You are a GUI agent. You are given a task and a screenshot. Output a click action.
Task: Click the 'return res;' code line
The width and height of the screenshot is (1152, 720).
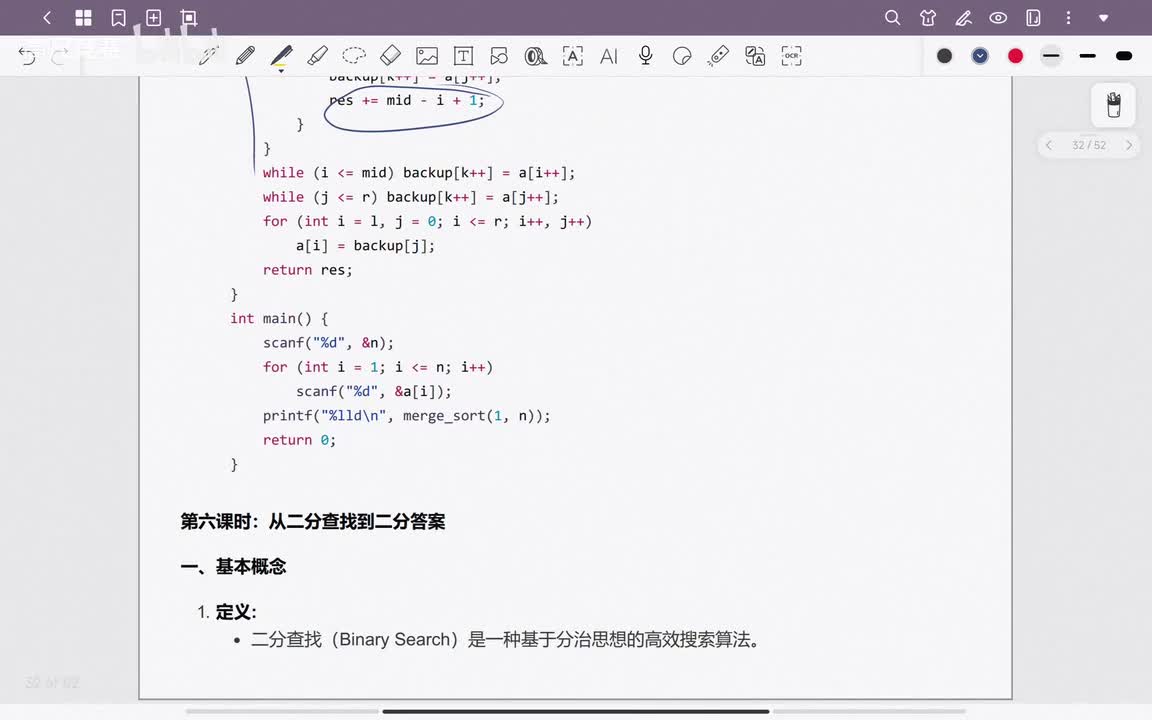tap(307, 270)
